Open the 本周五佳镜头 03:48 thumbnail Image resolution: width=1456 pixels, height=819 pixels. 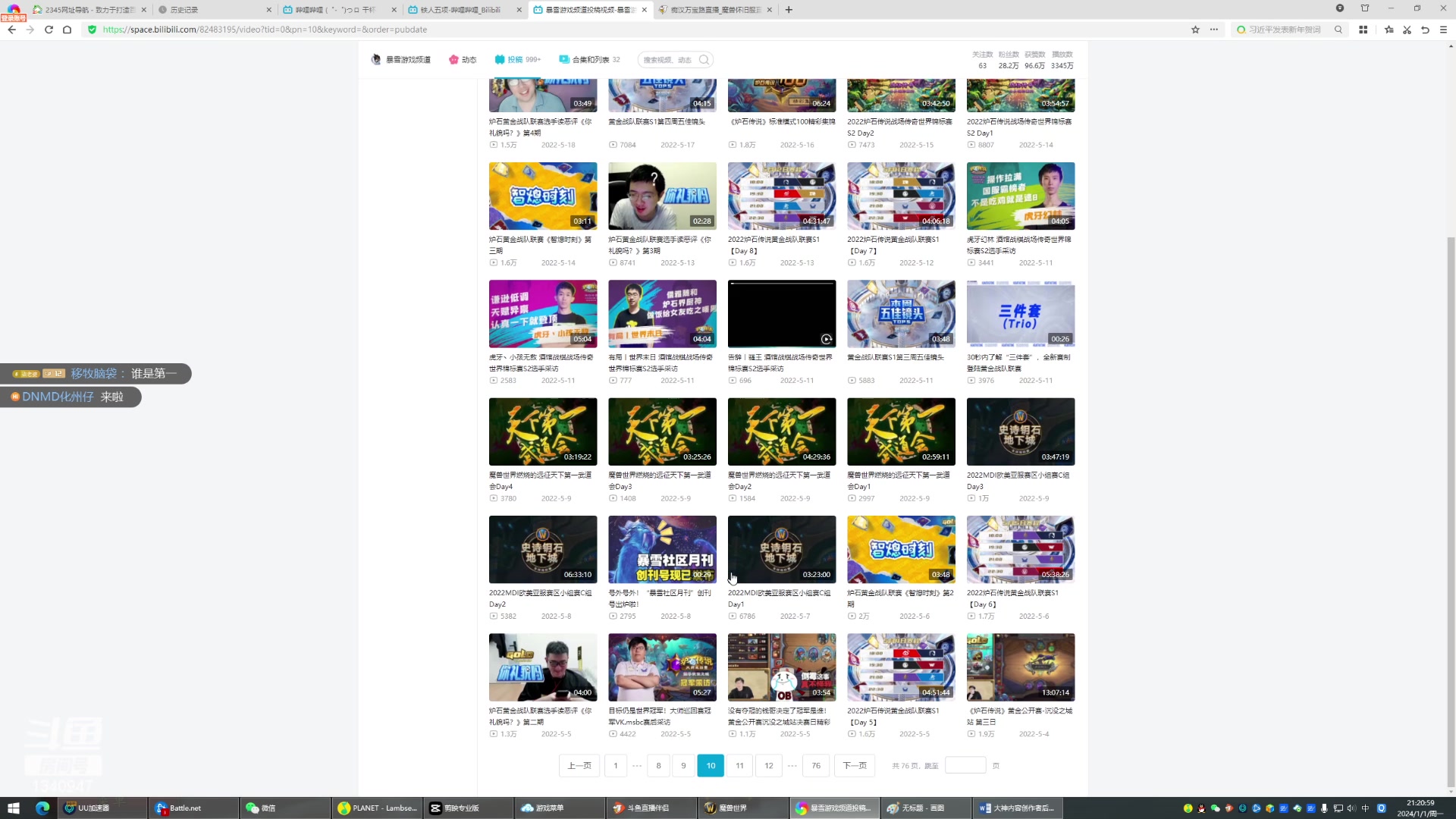pos(901,313)
